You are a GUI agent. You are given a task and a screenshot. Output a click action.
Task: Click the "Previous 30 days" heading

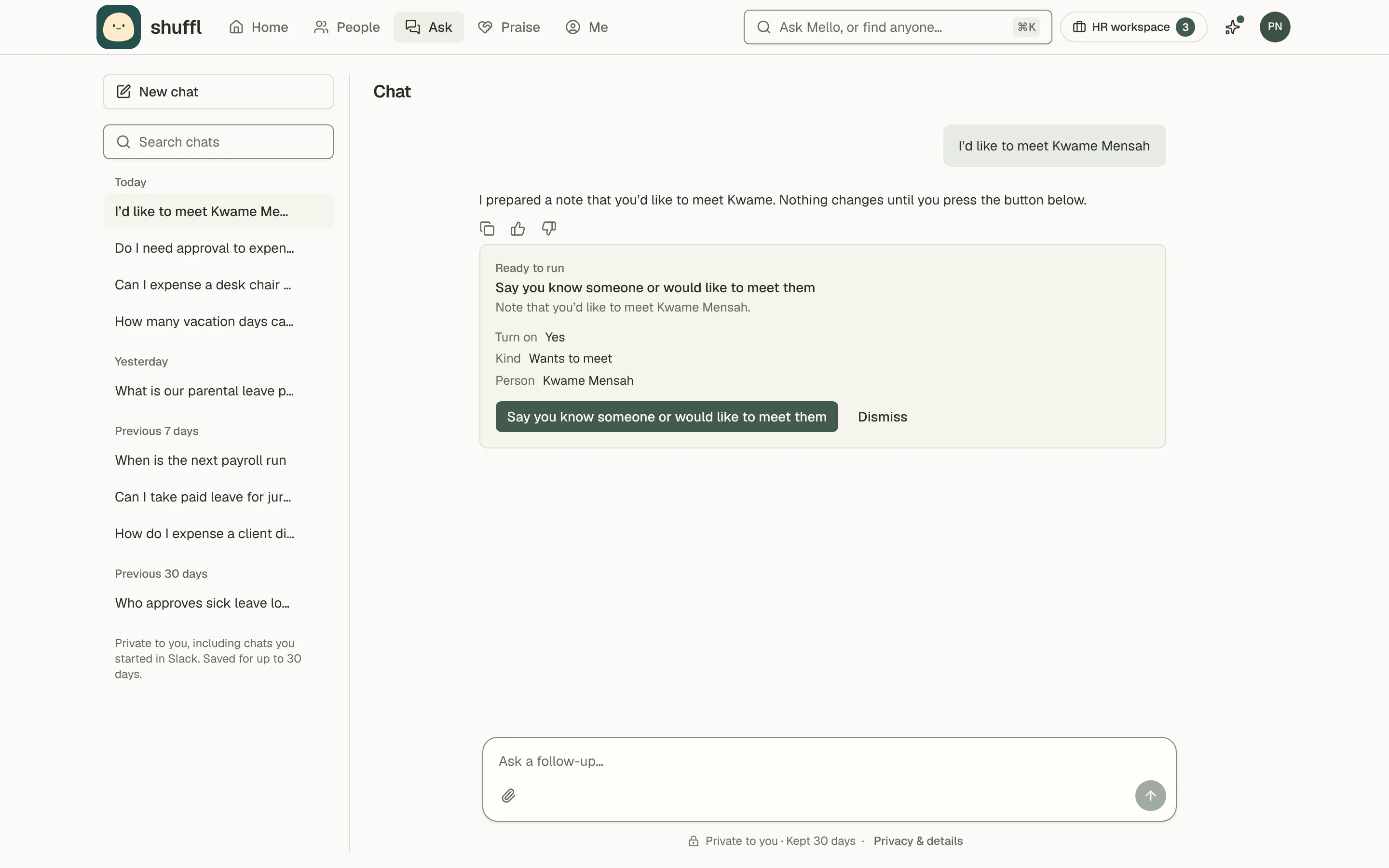coord(161,574)
